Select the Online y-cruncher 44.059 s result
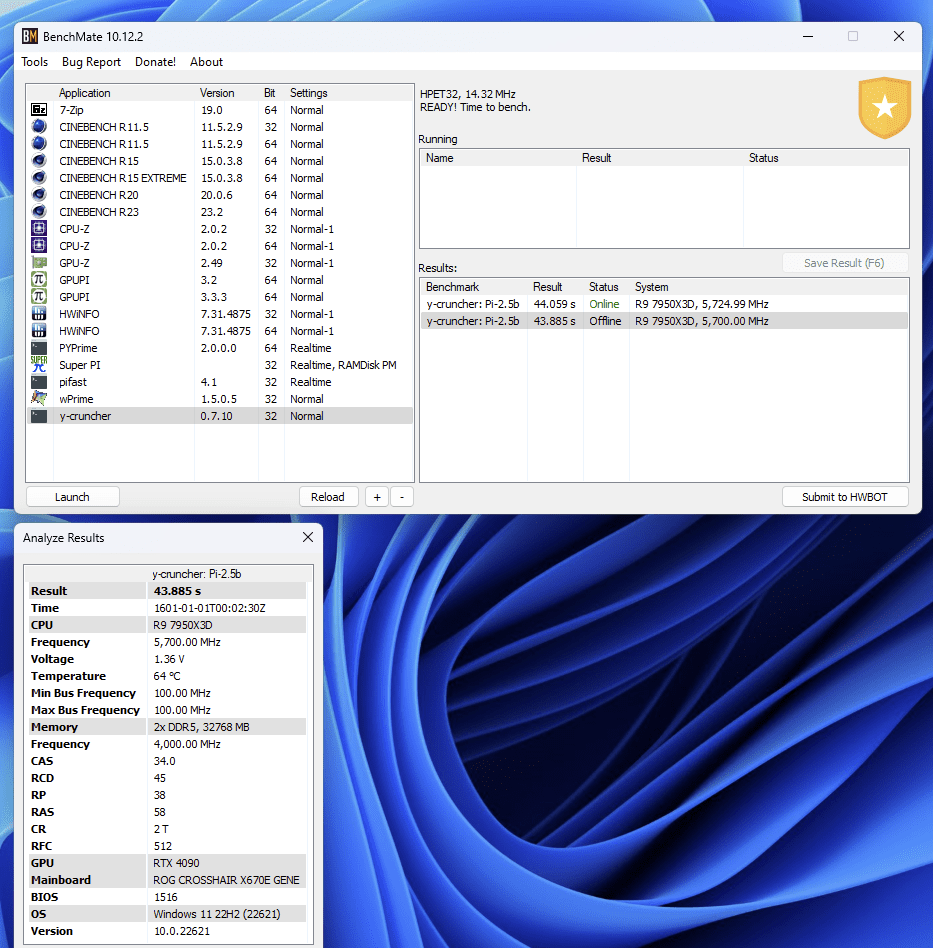The width and height of the screenshot is (933, 948). click(x=664, y=304)
